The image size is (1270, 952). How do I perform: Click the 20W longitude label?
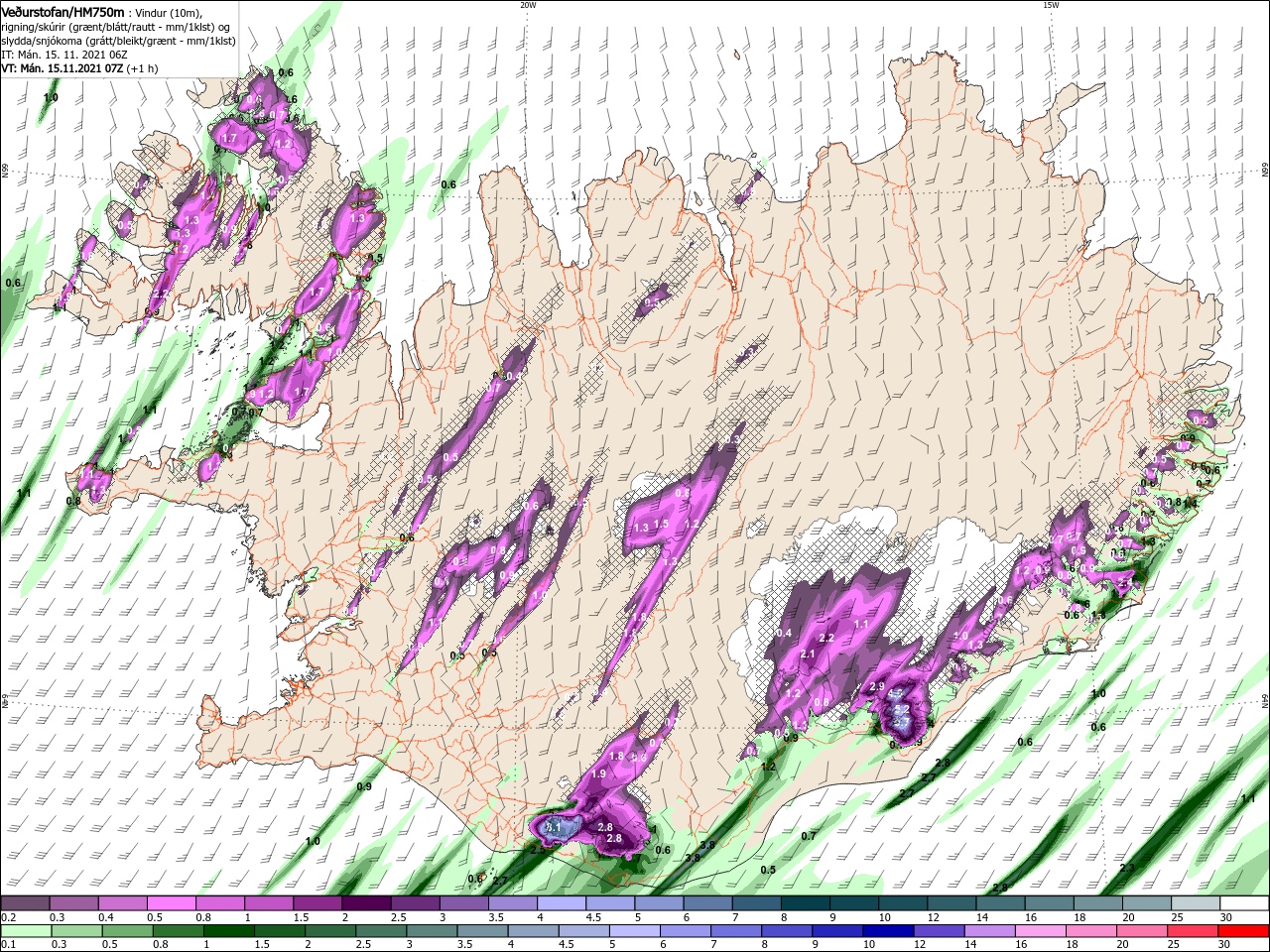tap(528, 5)
